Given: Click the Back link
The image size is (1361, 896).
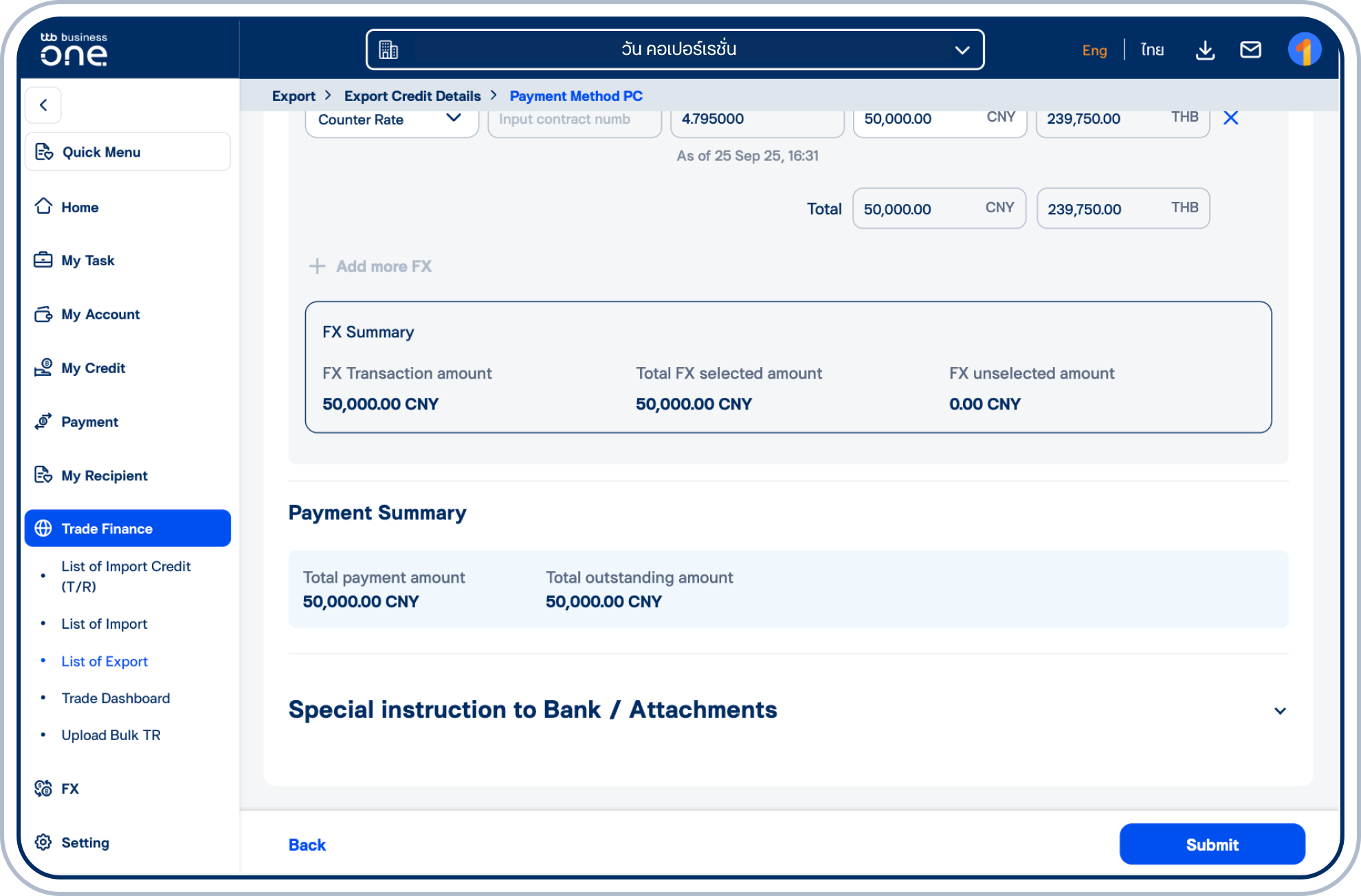Looking at the screenshot, I should pos(307,844).
